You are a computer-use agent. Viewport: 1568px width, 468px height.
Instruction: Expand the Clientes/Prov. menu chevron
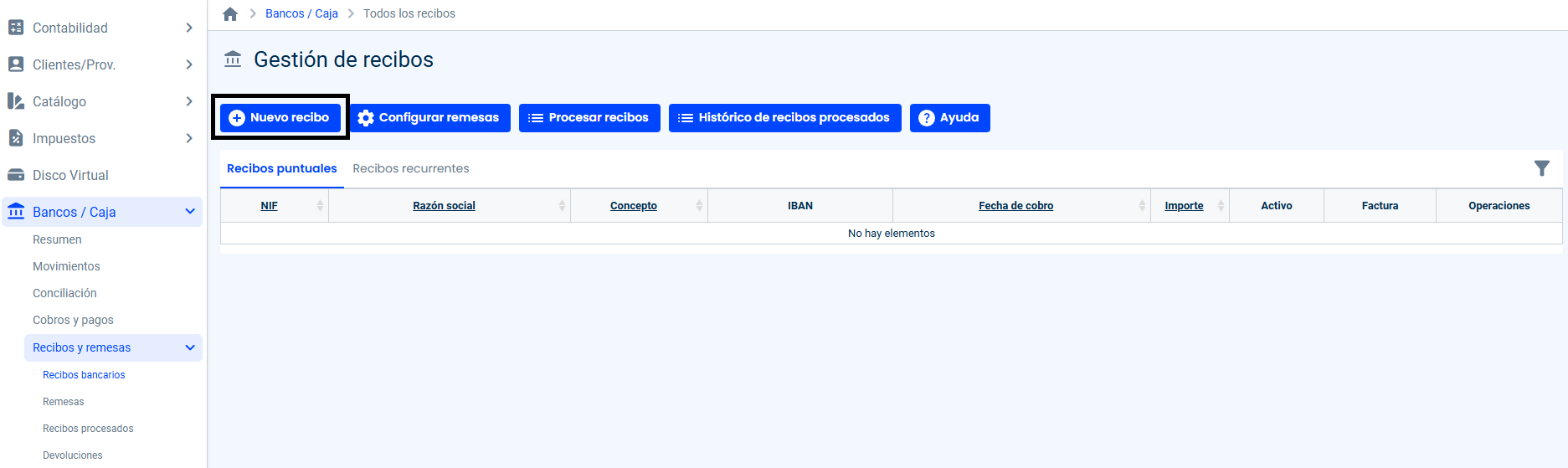[x=189, y=64]
